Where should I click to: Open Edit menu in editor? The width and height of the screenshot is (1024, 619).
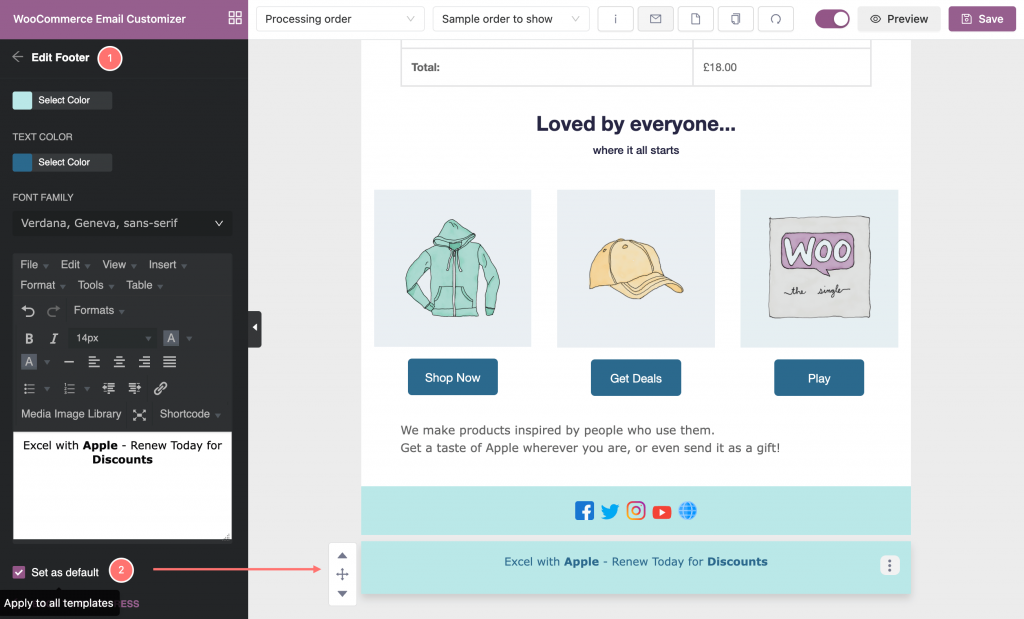click(75, 264)
